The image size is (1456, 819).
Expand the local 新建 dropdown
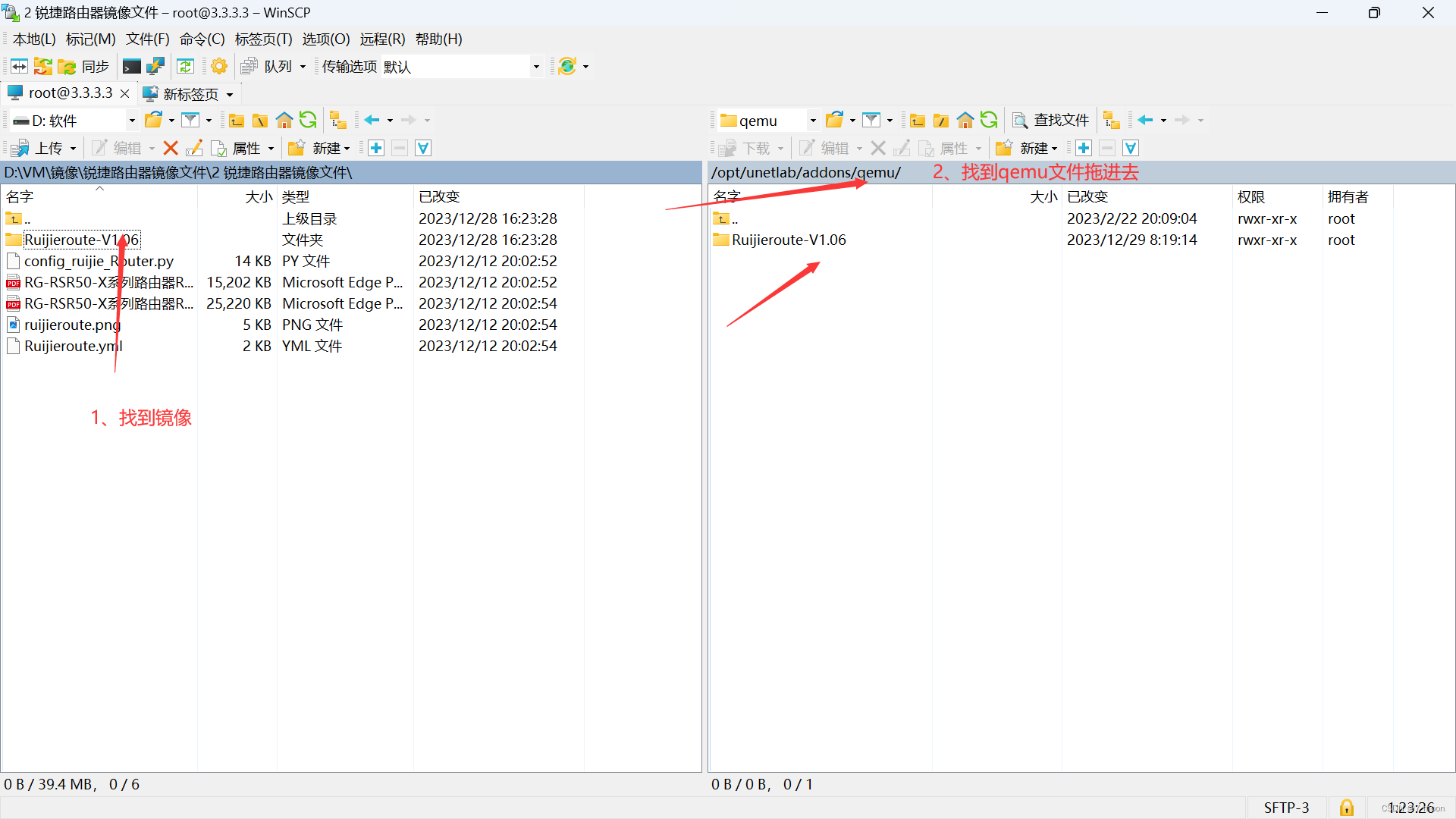point(347,148)
